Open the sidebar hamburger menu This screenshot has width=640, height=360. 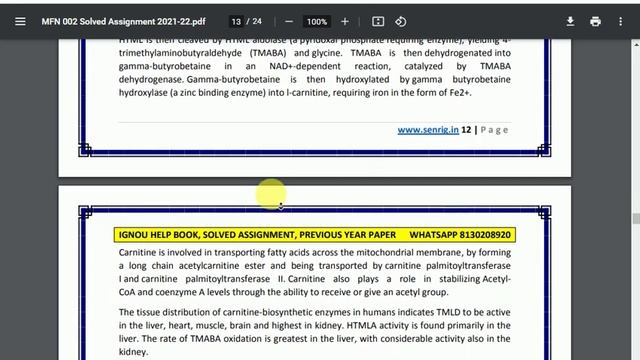20,22
